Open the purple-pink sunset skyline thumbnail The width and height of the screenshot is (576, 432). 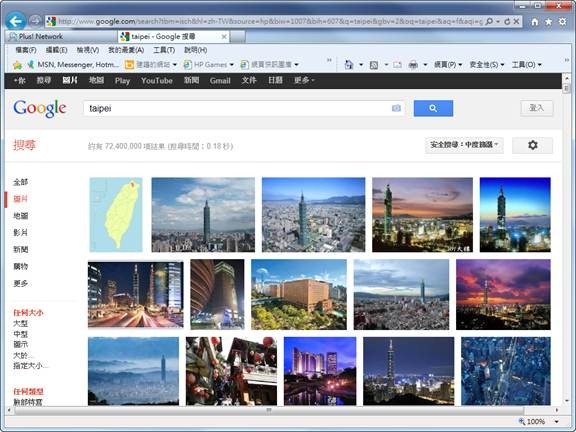click(x=503, y=294)
